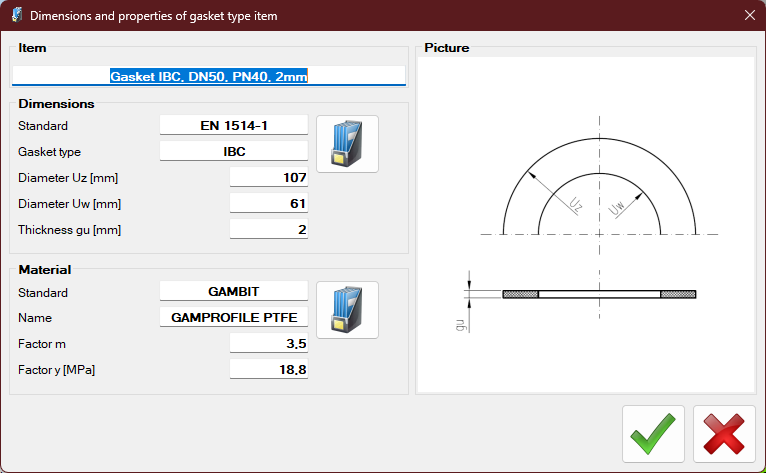Click the material standard GAMBIT field

[x=234, y=292]
